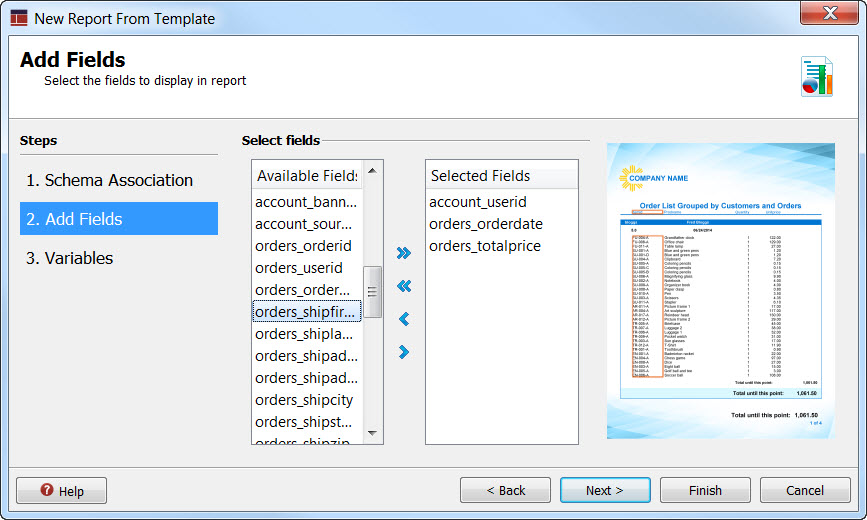
Task: Select the Variables step
Action: [x=69, y=258]
